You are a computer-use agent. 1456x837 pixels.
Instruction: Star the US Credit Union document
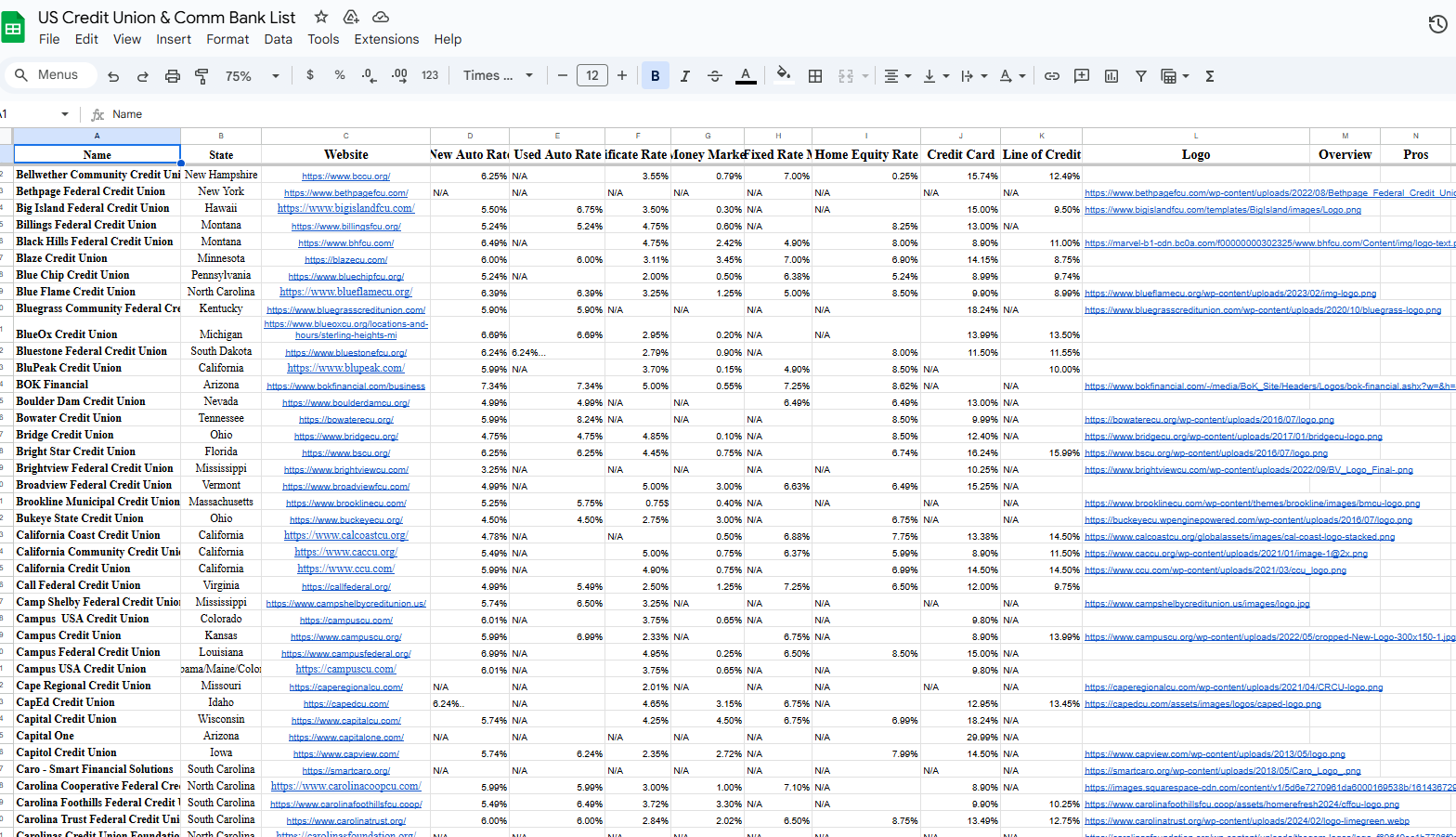tap(321, 17)
